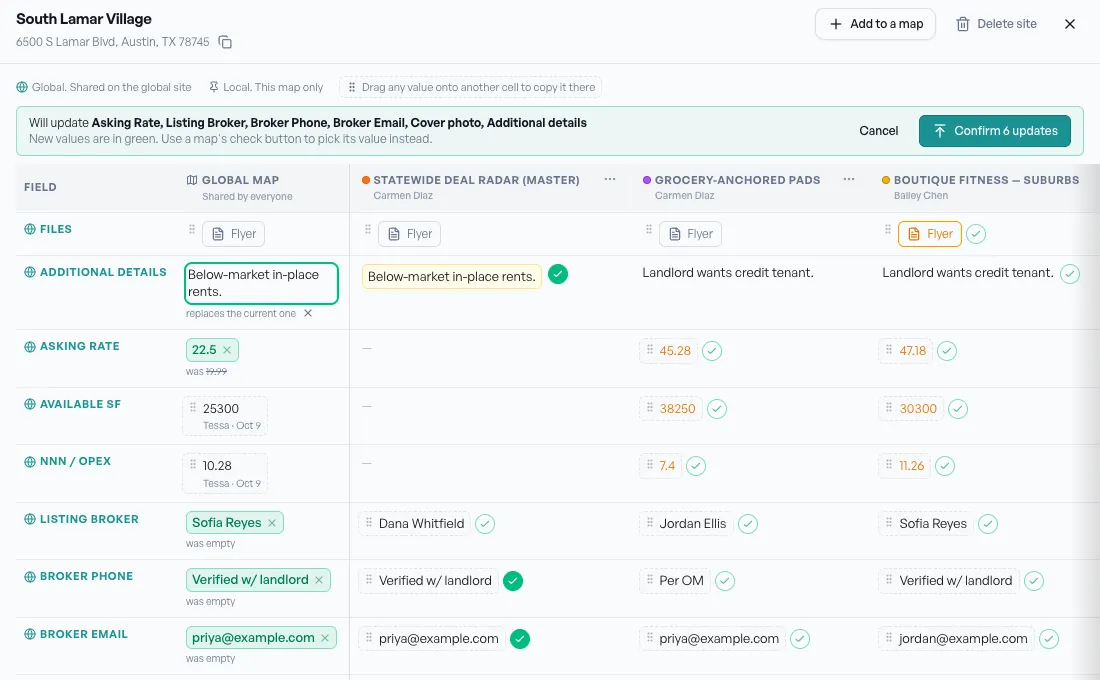Unselect Statewide Verified w/ landlord filled check
The width and height of the screenshot is (1100, 680).
[x=513, y=581]
